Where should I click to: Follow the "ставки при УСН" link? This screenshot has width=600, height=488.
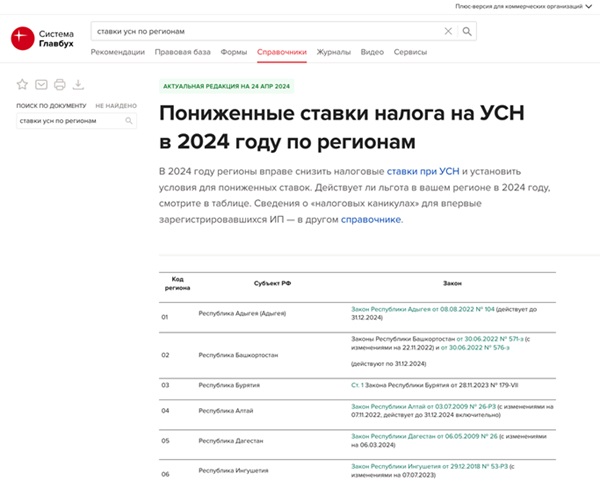(418, 172)
